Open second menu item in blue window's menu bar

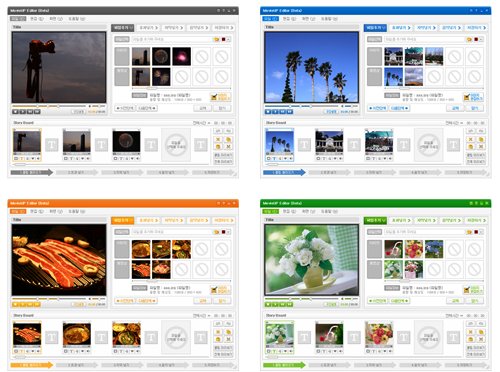click(289, 19)
